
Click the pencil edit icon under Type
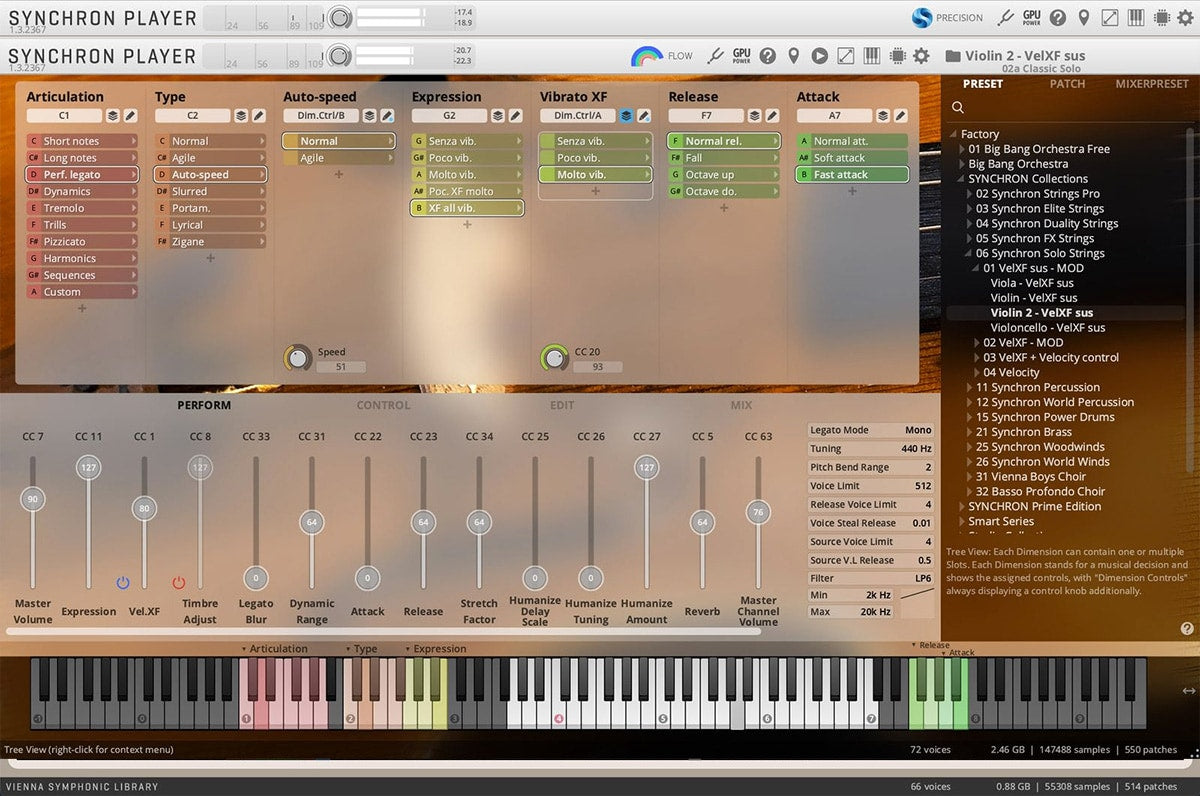click(x=258, y=116)
